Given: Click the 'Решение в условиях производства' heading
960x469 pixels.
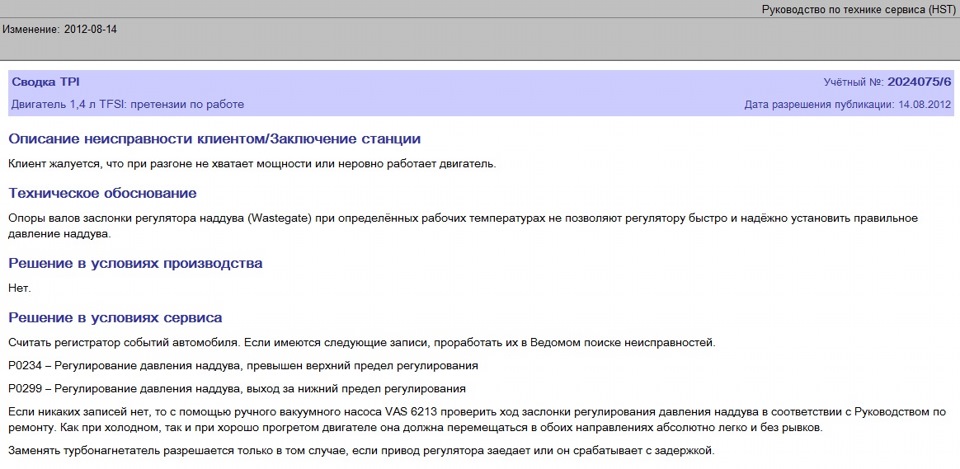Looking at the screenshot, I should [135, 263].
